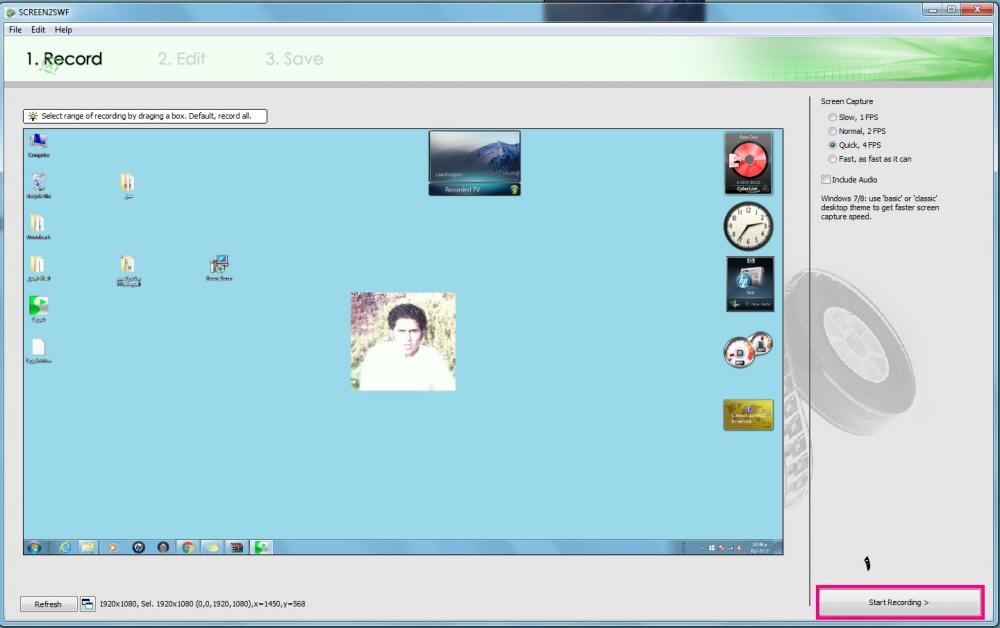
Task: Open the Help menu
Action: click(63, 30)
